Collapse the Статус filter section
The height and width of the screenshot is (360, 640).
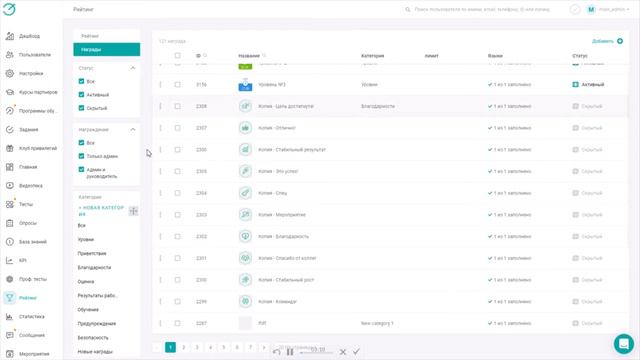coord(133,68)
